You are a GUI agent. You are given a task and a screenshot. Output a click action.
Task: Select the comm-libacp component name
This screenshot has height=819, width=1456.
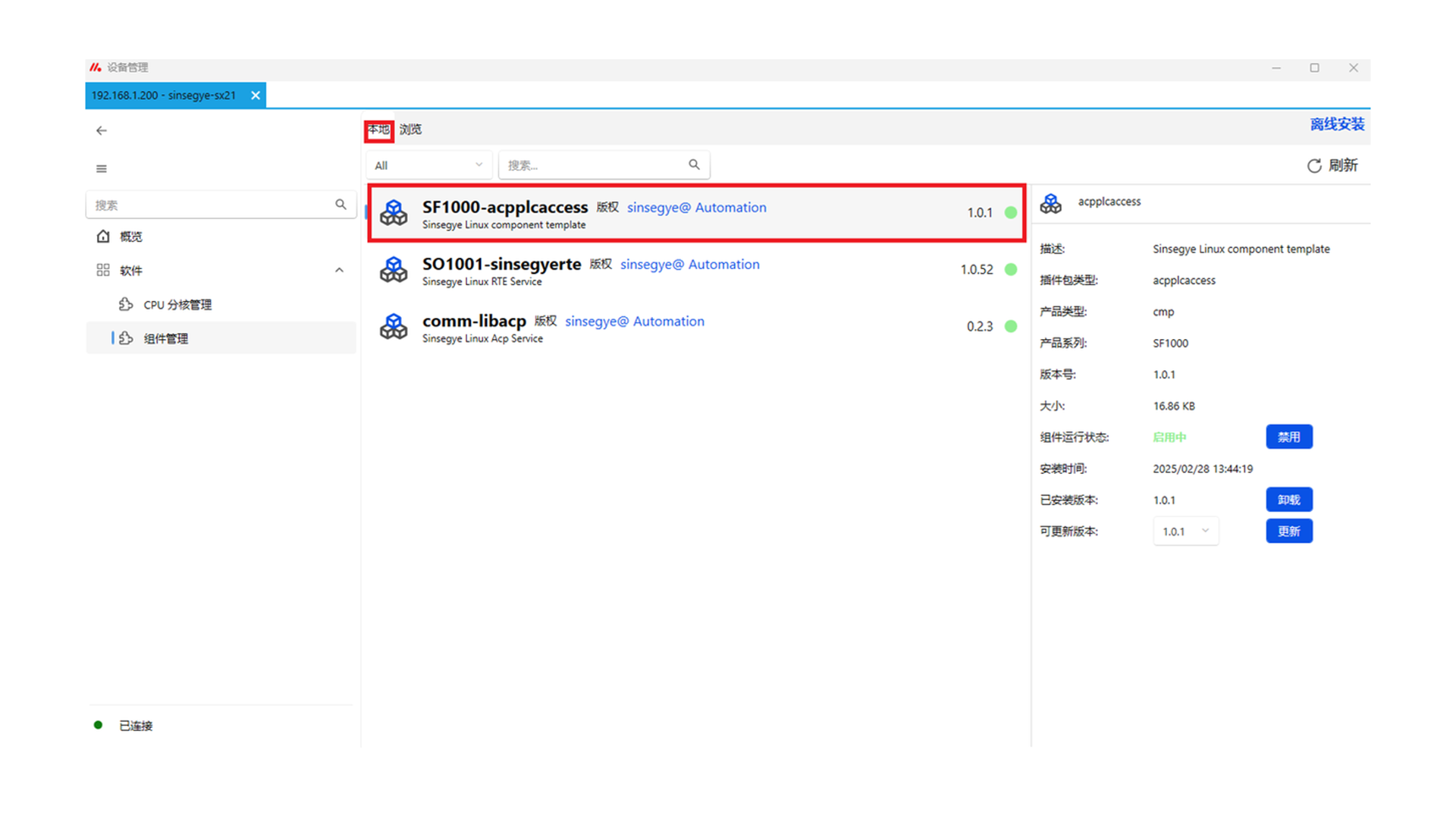(474, 321)
